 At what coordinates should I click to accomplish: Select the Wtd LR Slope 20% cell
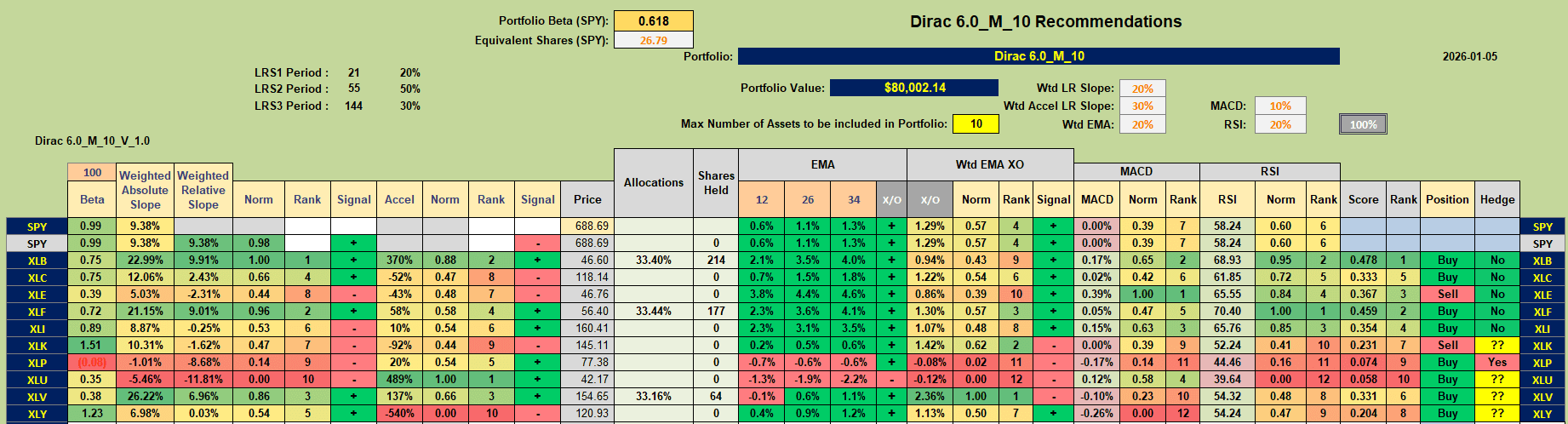(x=1142, y=89)
